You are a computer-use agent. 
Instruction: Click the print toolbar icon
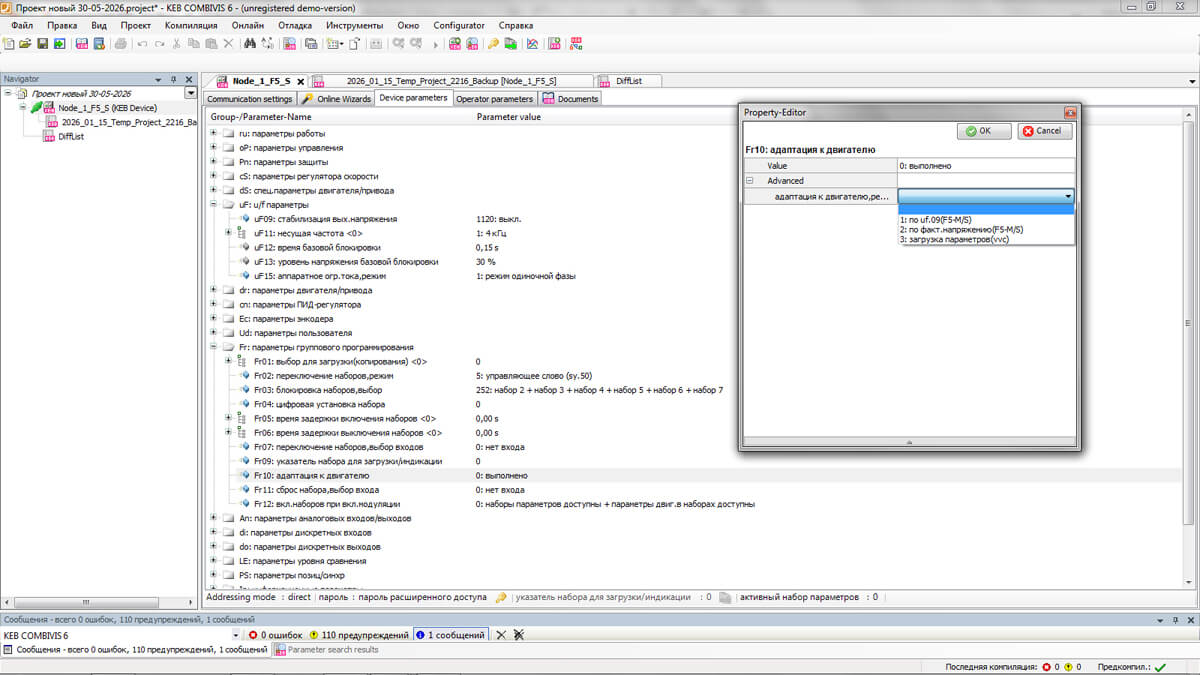121,44
